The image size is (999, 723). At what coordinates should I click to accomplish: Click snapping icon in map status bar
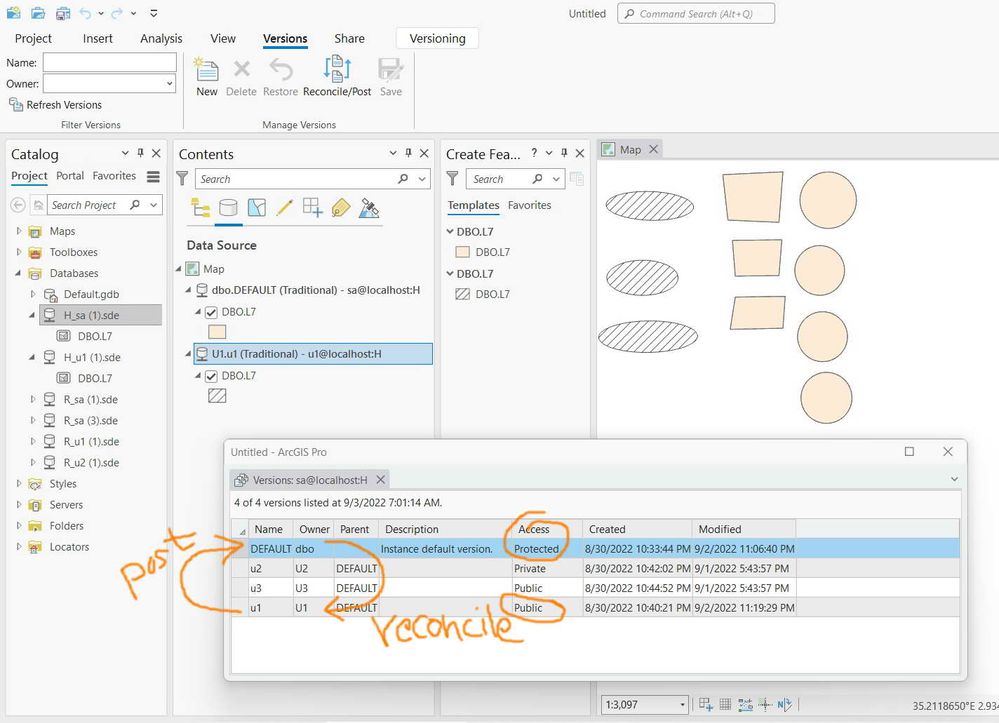click(705, 704)
